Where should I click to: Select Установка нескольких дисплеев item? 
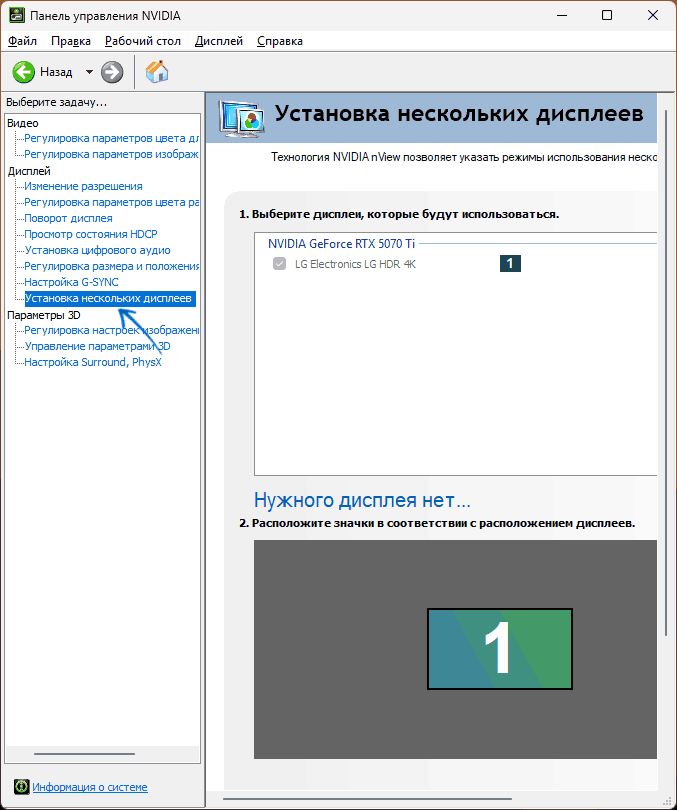pos(110,298)
